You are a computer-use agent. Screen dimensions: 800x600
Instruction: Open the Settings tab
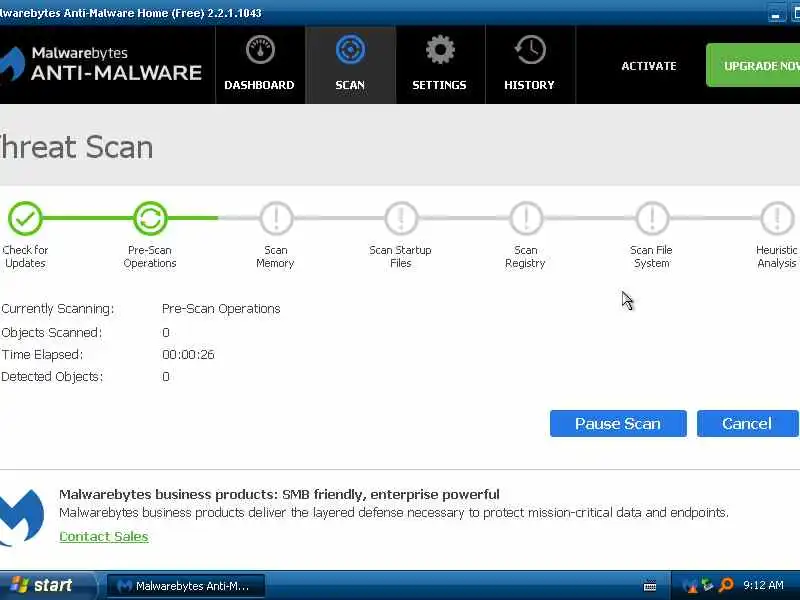click(x=440, y=65)
